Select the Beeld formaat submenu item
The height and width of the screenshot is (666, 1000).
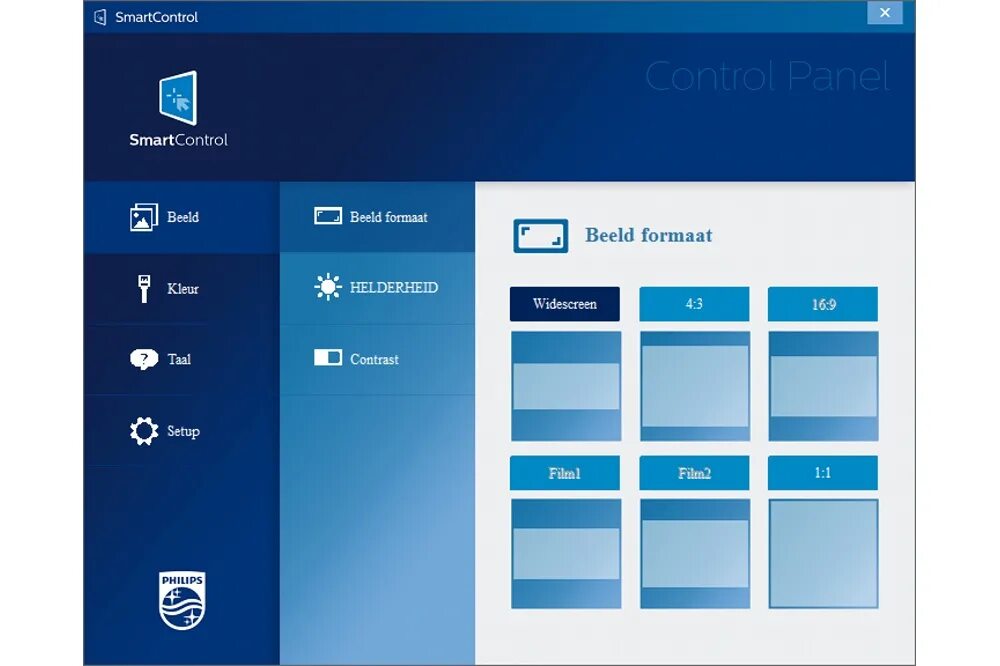[378, 217]
